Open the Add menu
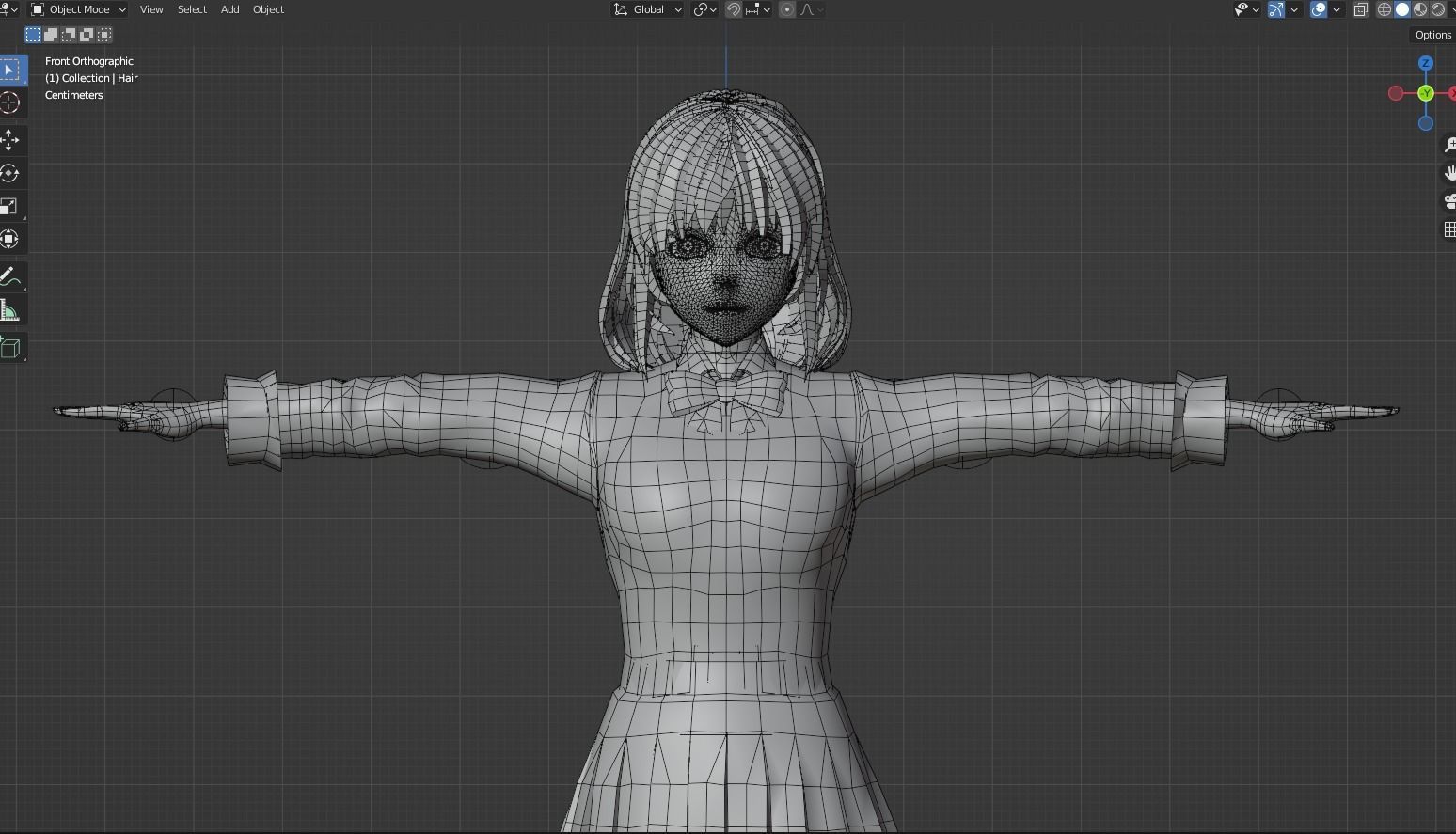Screen dimensions: 1456x834 229,9
